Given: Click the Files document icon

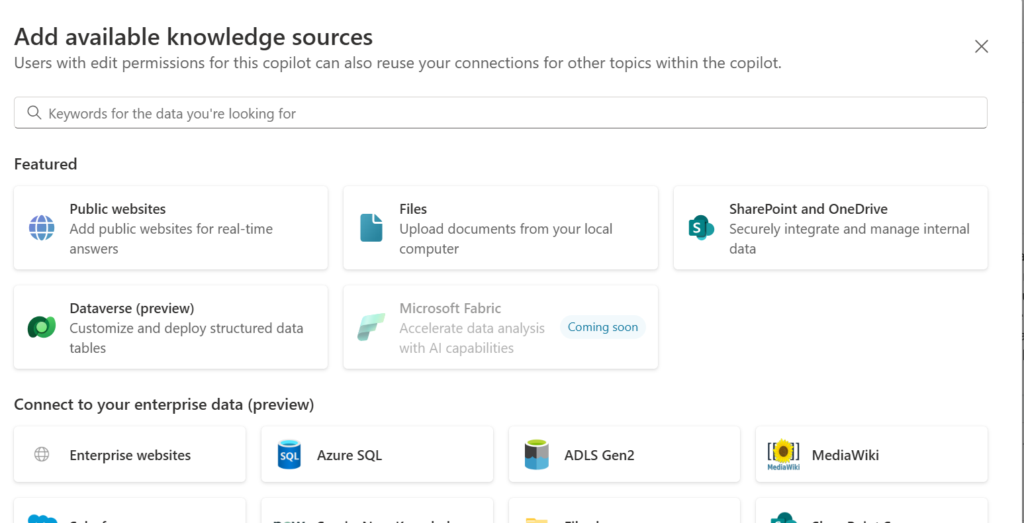Looking at the screenshot, I should coord(371,228).
